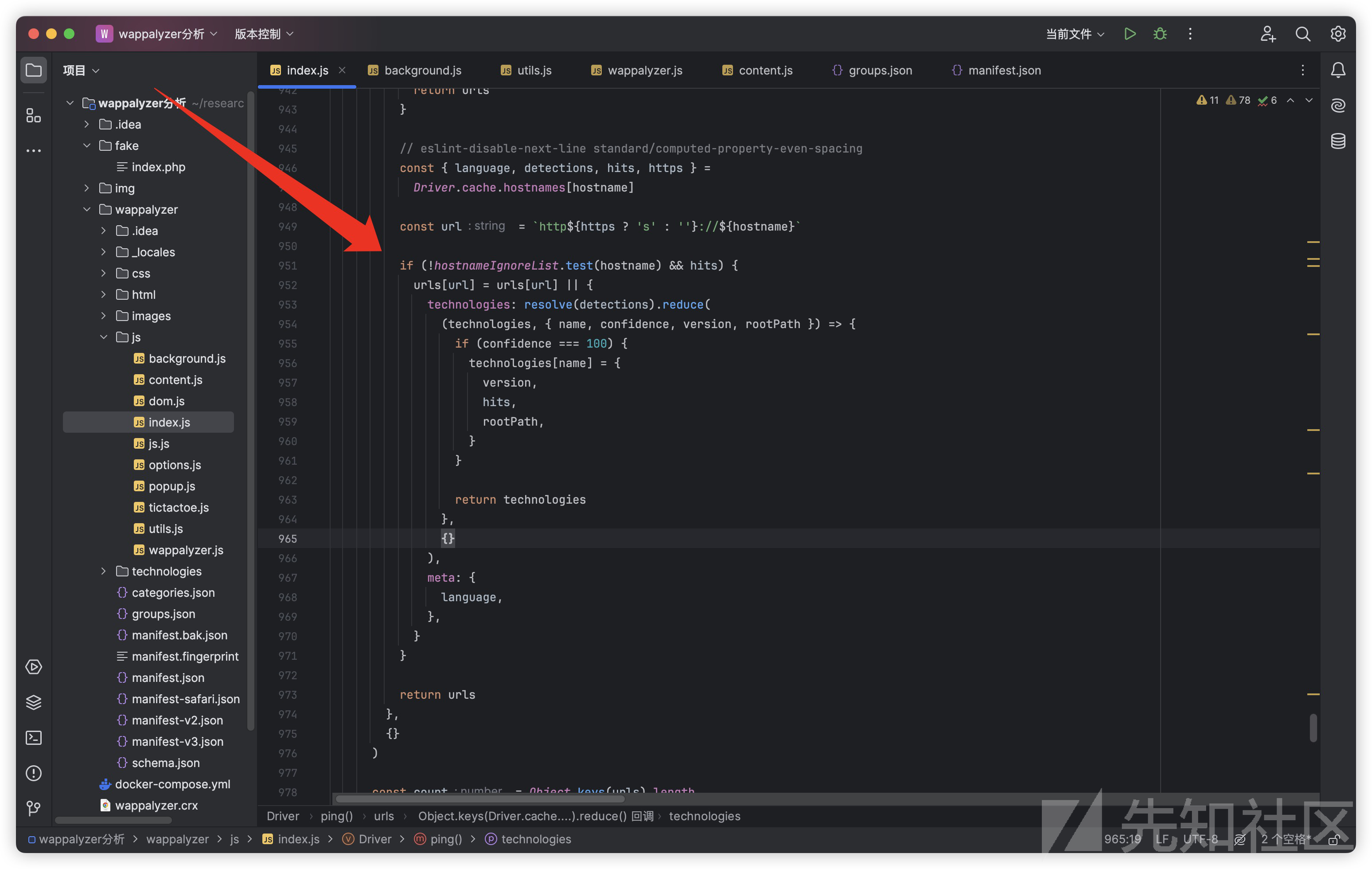Expand the _locales folder
Image resolution: width=1372 pixels, height=869 pixels.
point(103,252)
